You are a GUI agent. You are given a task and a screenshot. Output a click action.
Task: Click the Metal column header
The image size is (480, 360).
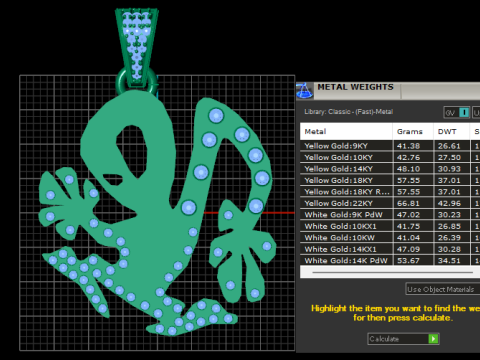[346, 132]
